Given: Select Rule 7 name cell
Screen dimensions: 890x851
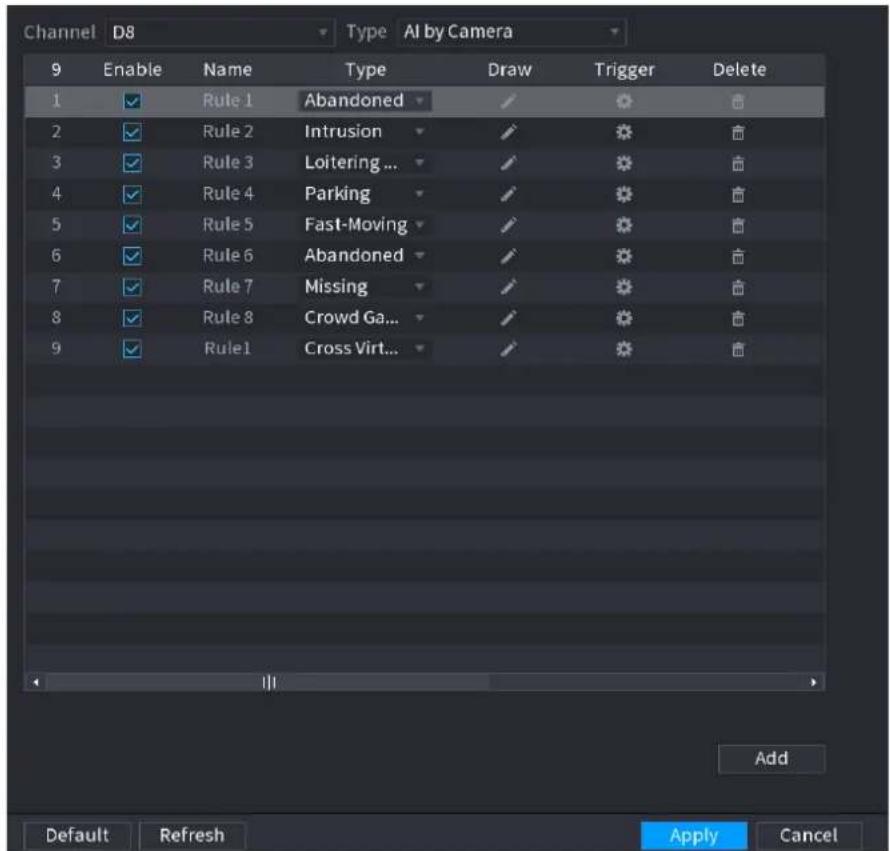Looking at the screenshot, I should point(228,287).
